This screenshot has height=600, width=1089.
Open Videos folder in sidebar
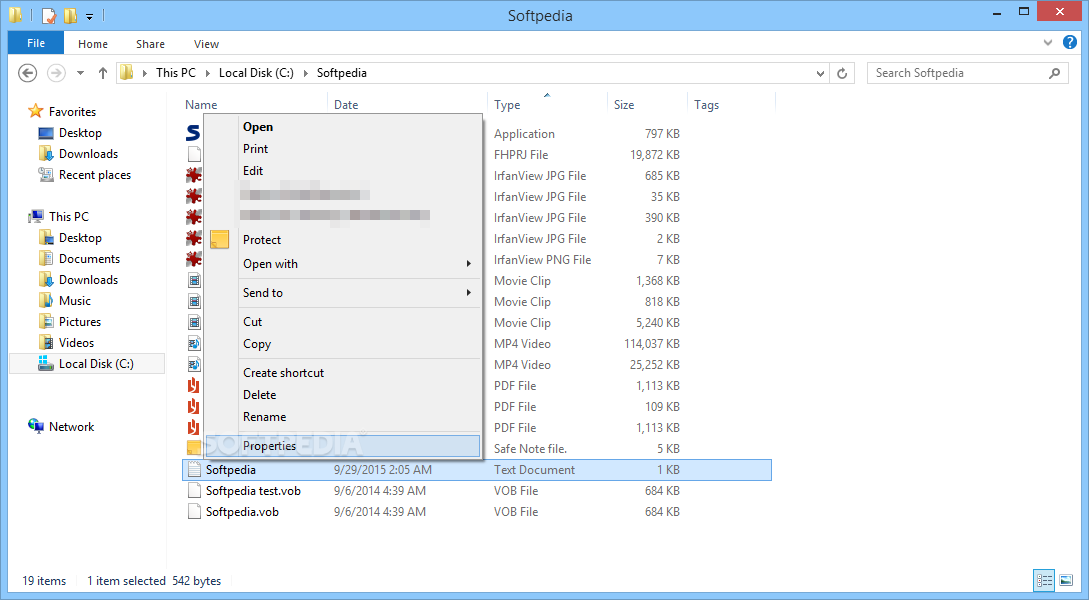(x=76, y=342)
